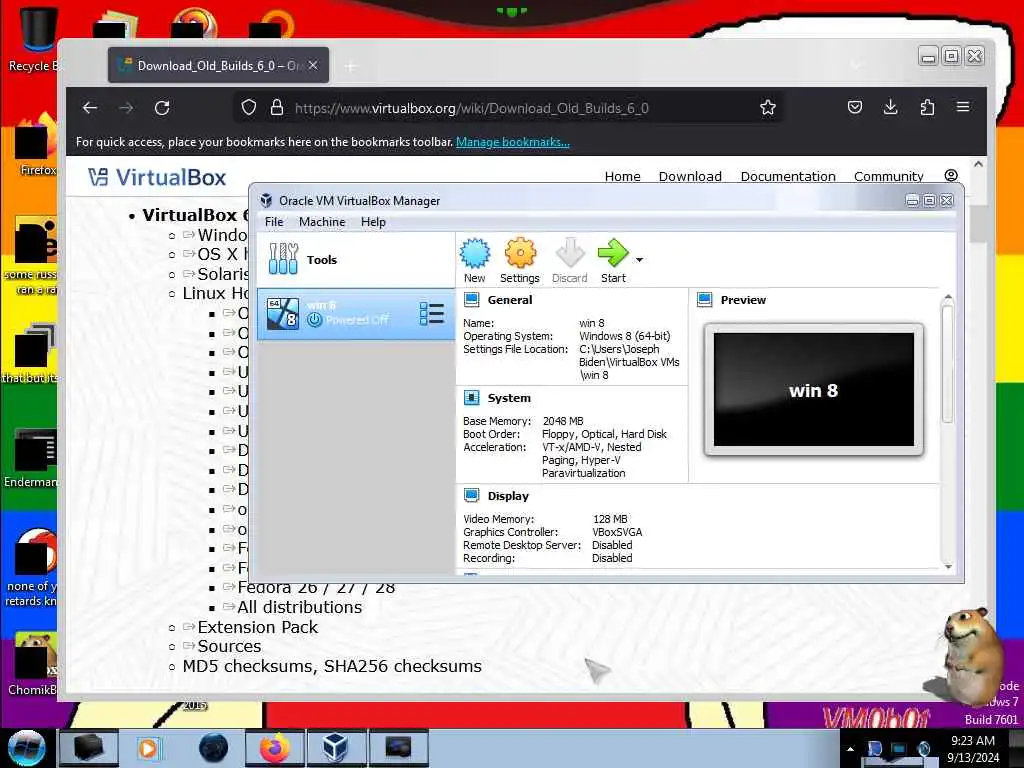Open the All distributions link
Viewport: 1024px width, 768px height.
[x=300, y=607]
